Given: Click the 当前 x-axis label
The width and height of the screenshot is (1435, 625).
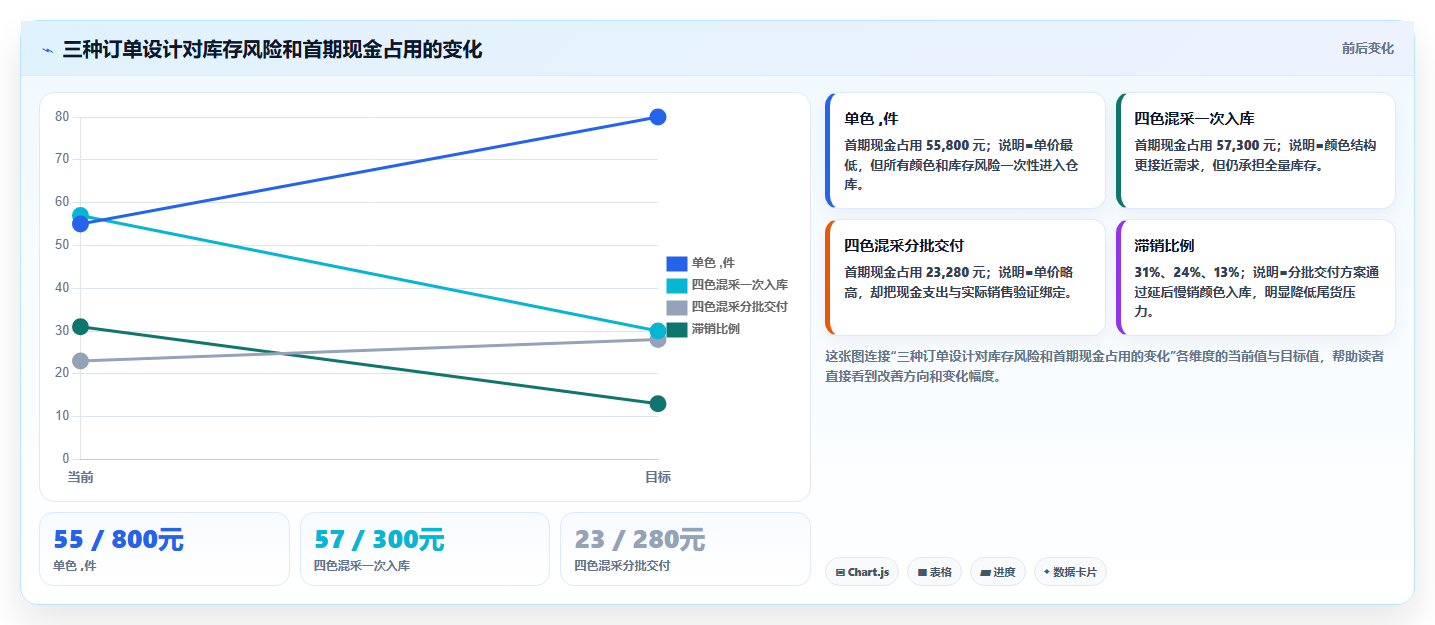Looking at the screenshot, I should pyautogui.click(x=80, y=478).
